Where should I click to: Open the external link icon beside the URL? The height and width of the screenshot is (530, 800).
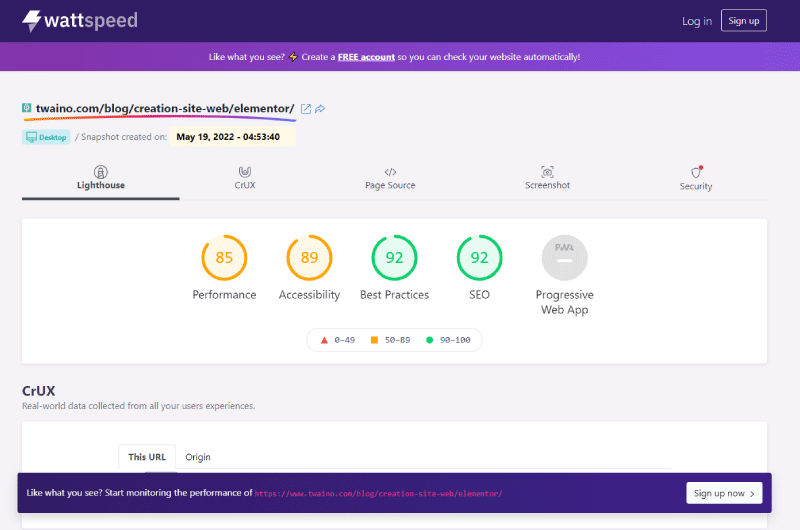point(306,109)
